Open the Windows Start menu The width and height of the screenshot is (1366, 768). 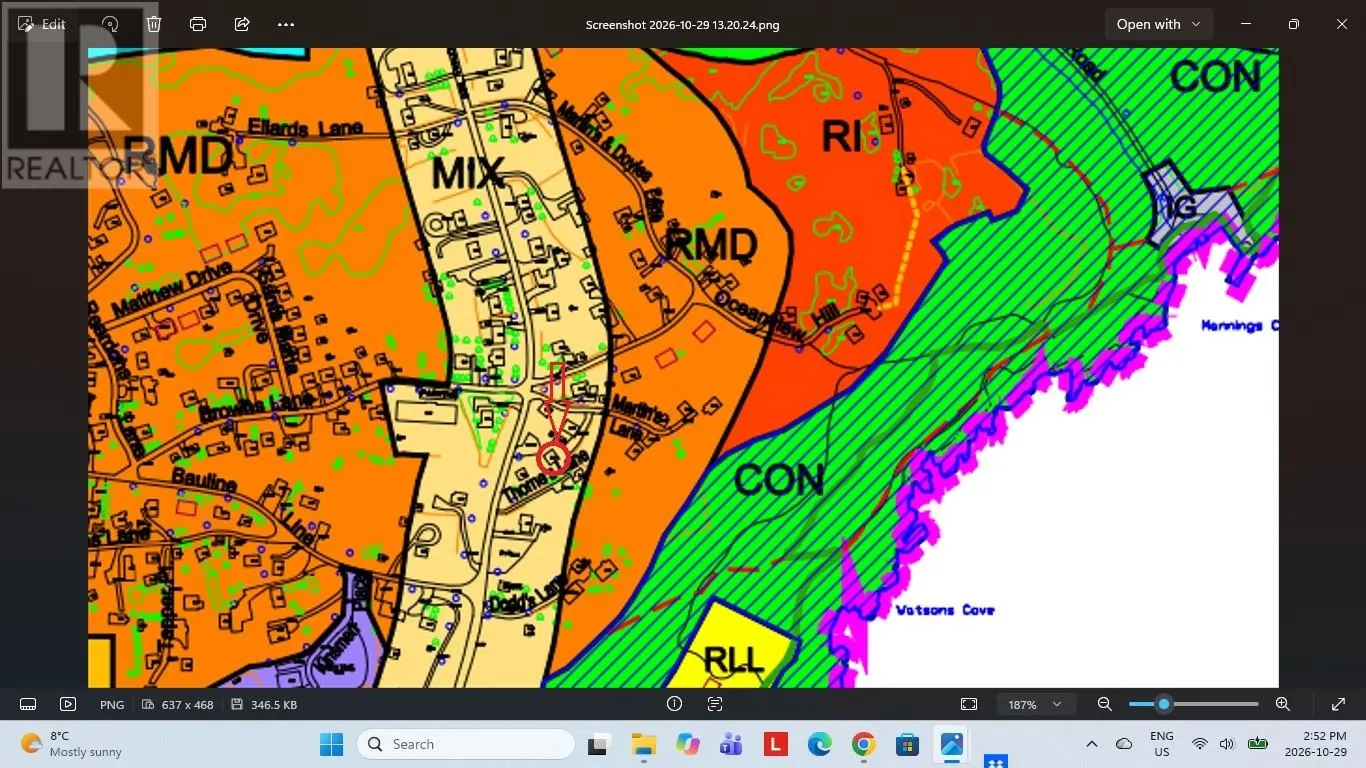pyautogui.click(x=330, y=744)
